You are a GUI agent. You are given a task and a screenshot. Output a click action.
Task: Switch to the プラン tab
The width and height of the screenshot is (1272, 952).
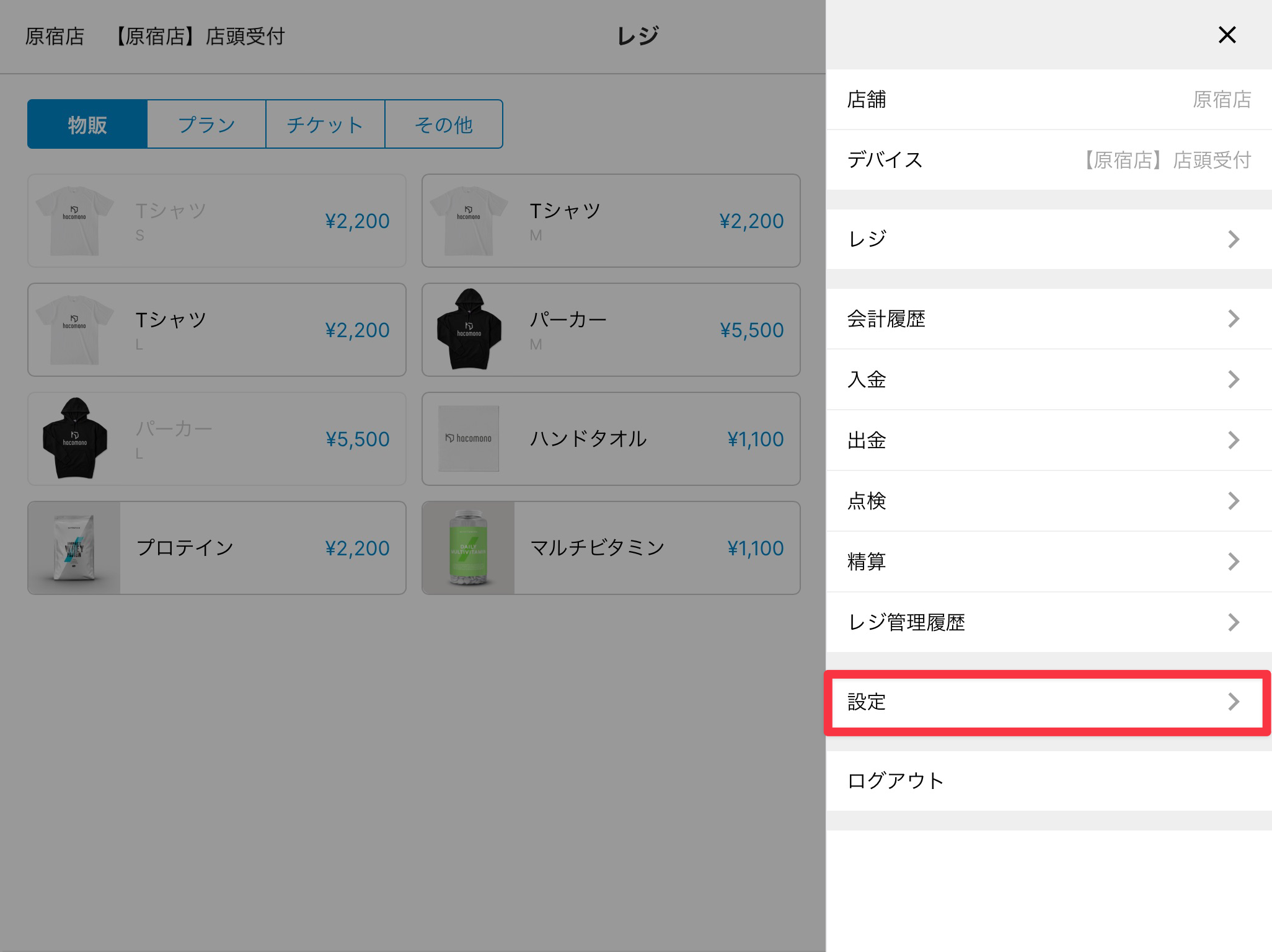[x=206, y=125]
